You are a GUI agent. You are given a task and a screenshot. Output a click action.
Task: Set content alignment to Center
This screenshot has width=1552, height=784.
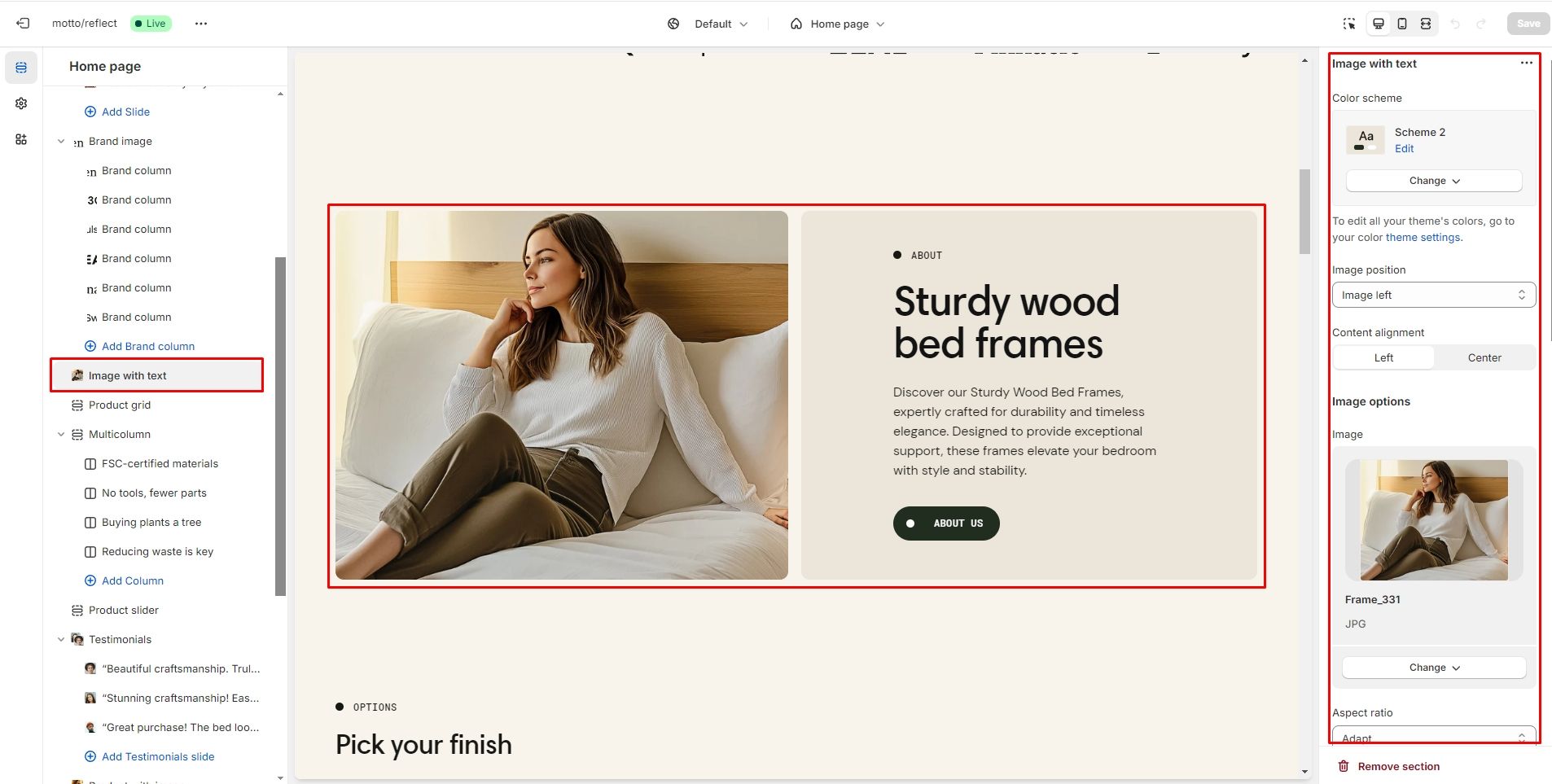coord(1484,357)
